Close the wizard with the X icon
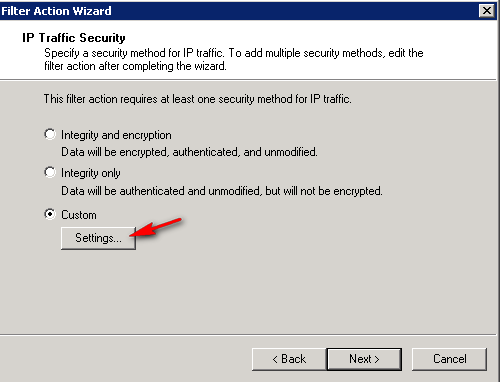The width and height of the screenshot is (500, 382). pos(487,11)
